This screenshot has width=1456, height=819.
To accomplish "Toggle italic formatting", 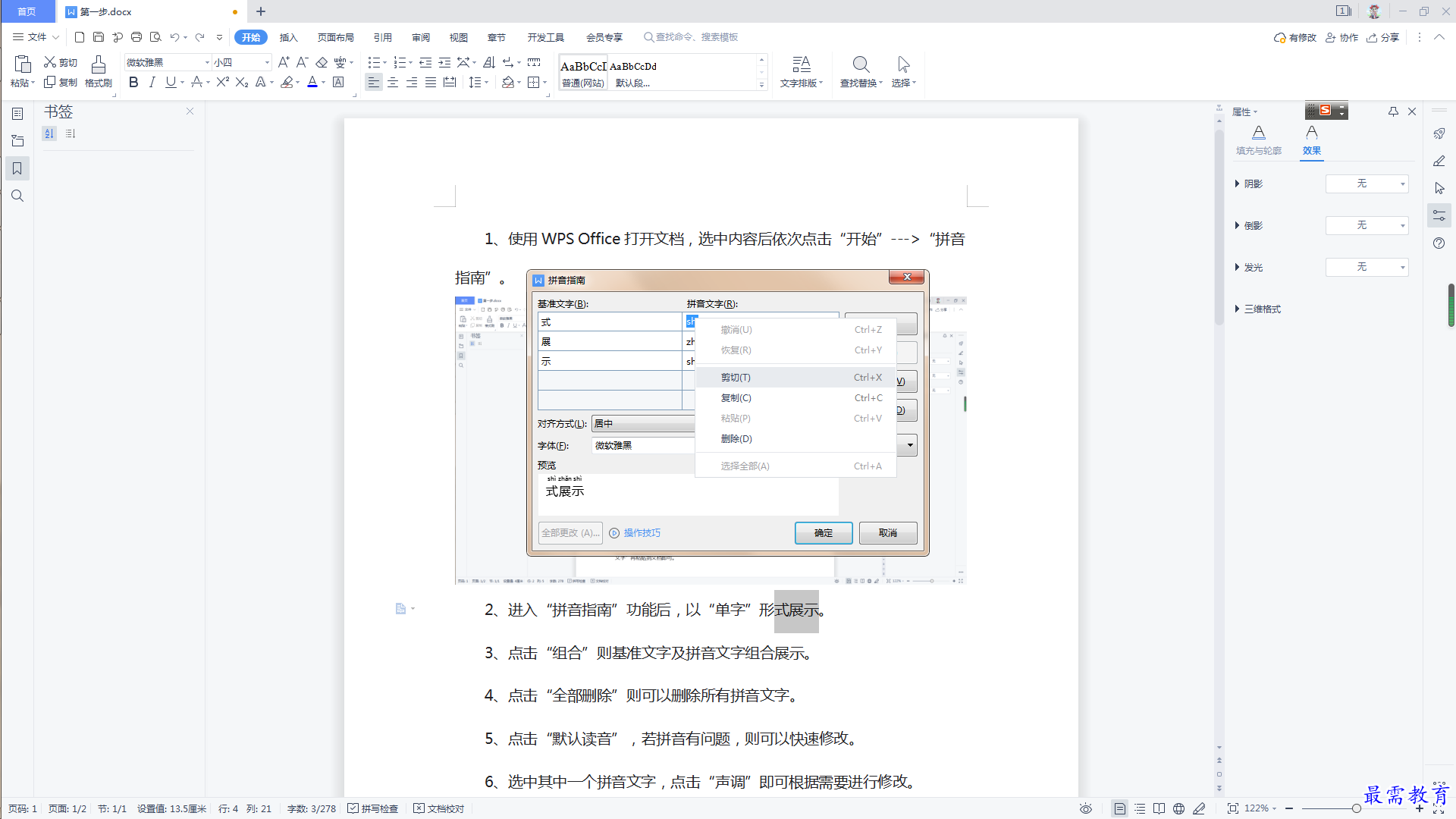I will pos(152,82).
